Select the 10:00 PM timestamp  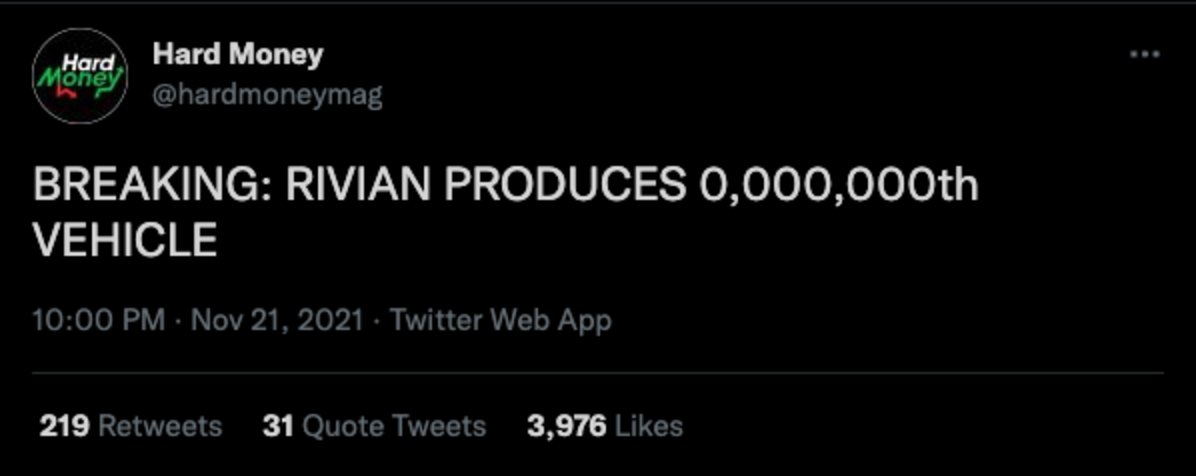[x=99, y=320]
